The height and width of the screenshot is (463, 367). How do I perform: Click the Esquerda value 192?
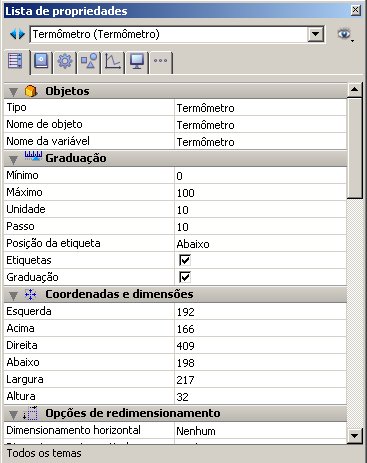click(186, 312)
